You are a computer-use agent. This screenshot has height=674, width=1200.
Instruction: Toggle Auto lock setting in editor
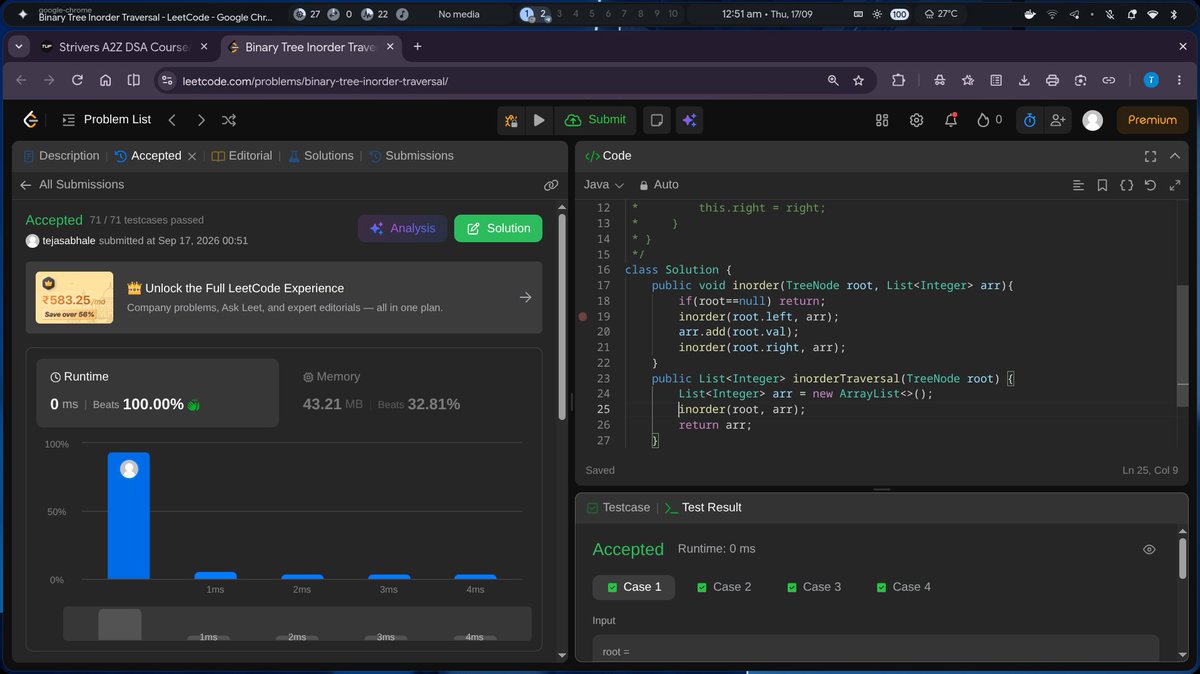(658, 185)
